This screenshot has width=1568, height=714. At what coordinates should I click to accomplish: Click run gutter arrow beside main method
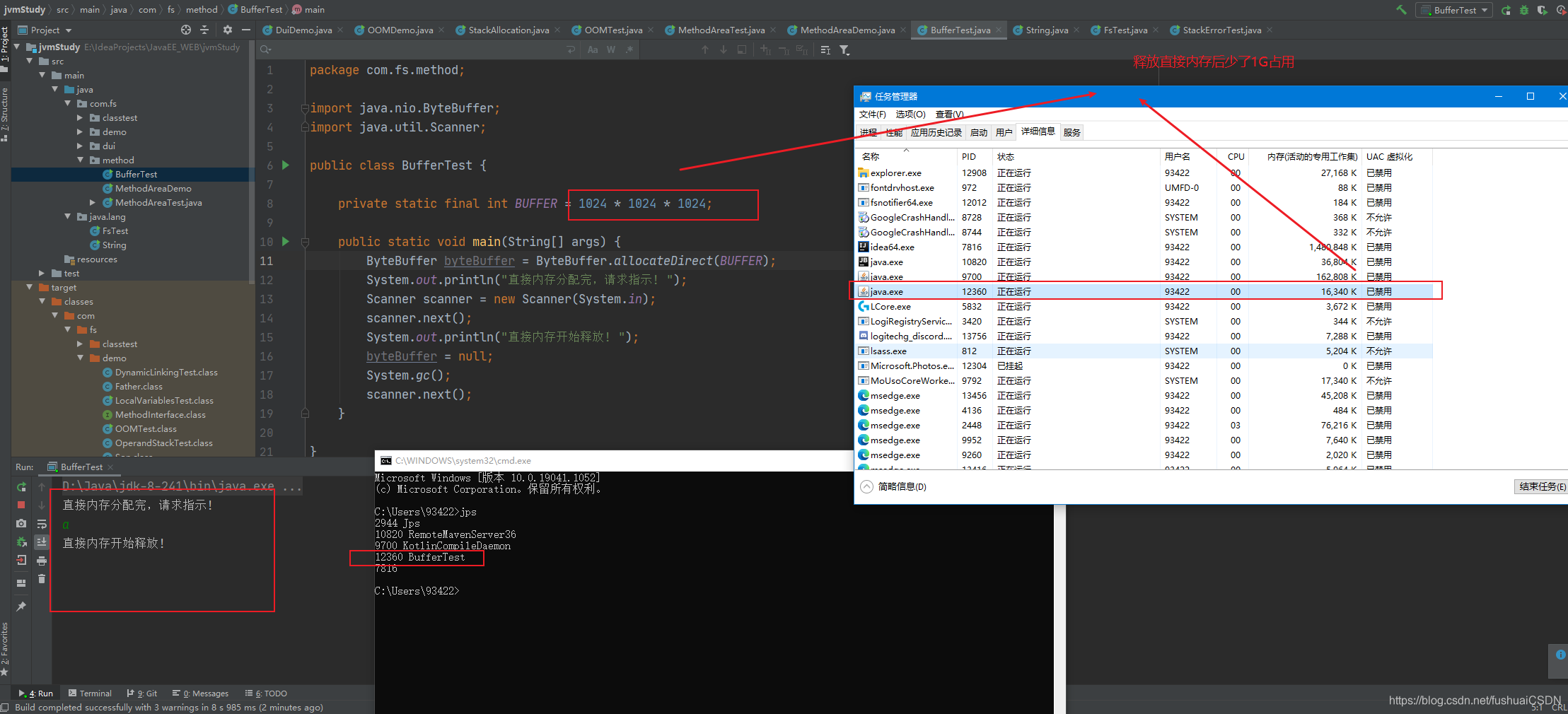coord(286,241)
